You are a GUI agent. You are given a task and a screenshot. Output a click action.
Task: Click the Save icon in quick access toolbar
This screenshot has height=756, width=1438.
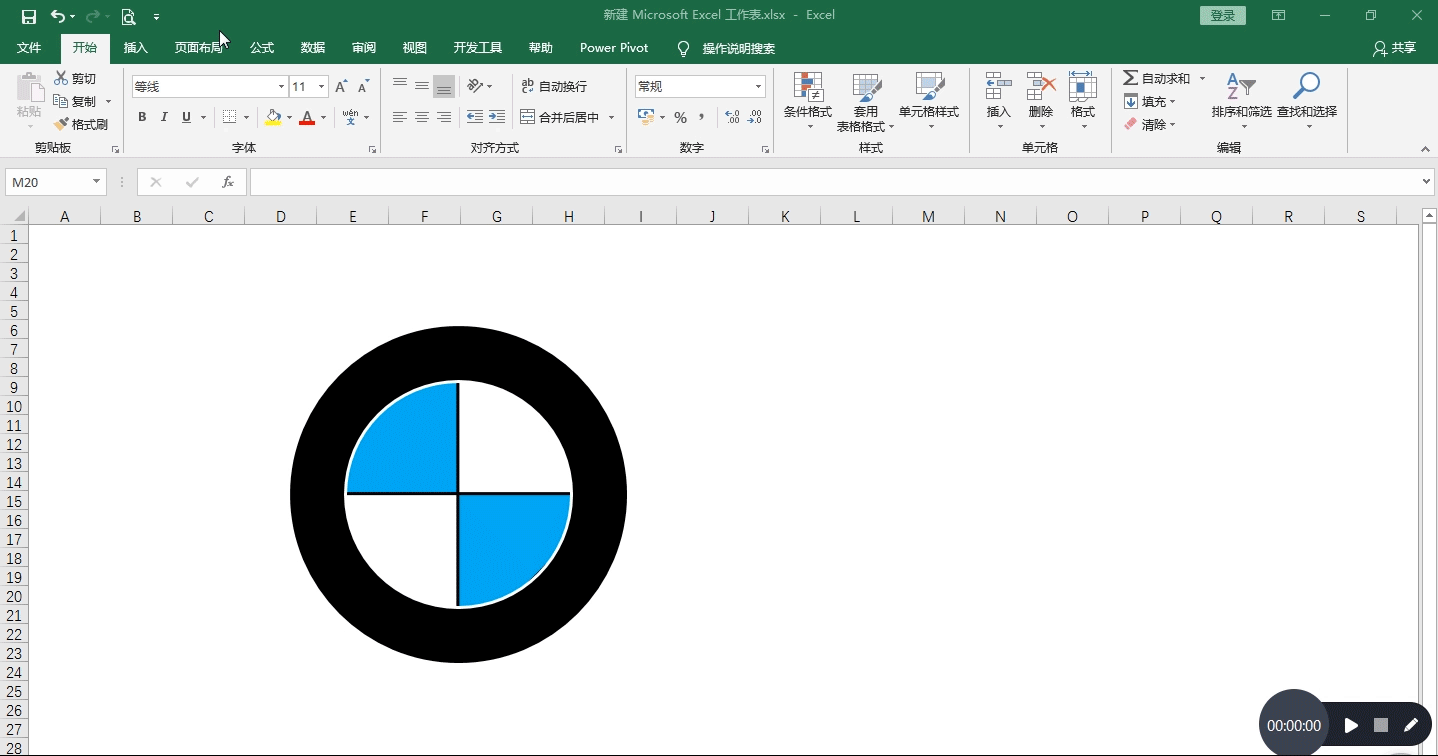click(29, 16)
